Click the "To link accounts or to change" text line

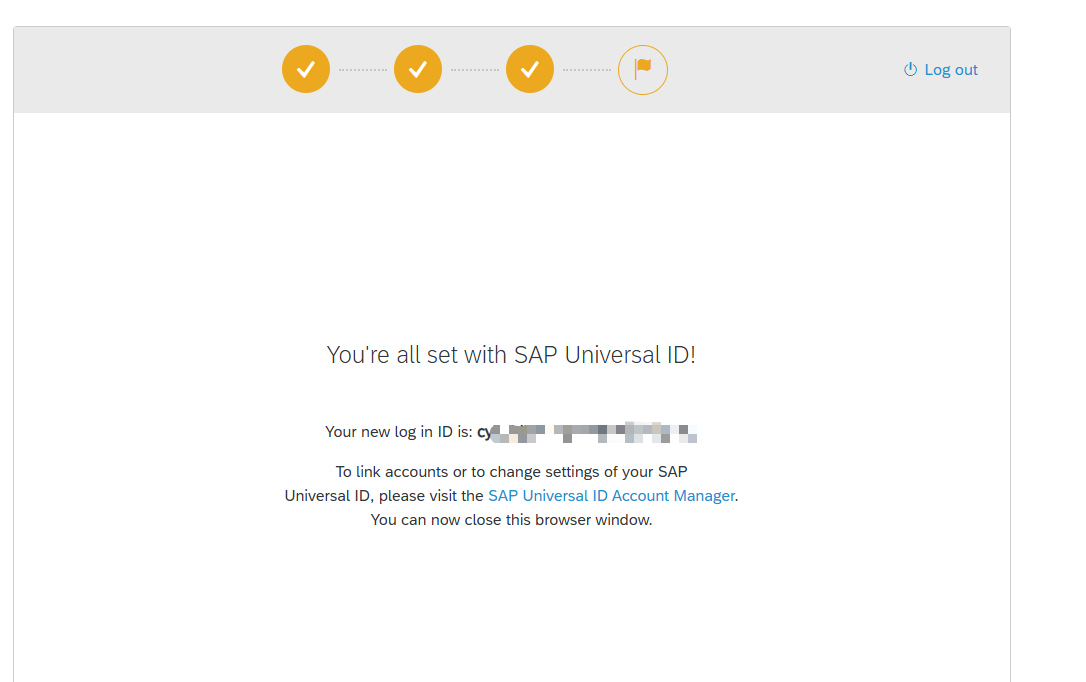click(x=511, y=472)
